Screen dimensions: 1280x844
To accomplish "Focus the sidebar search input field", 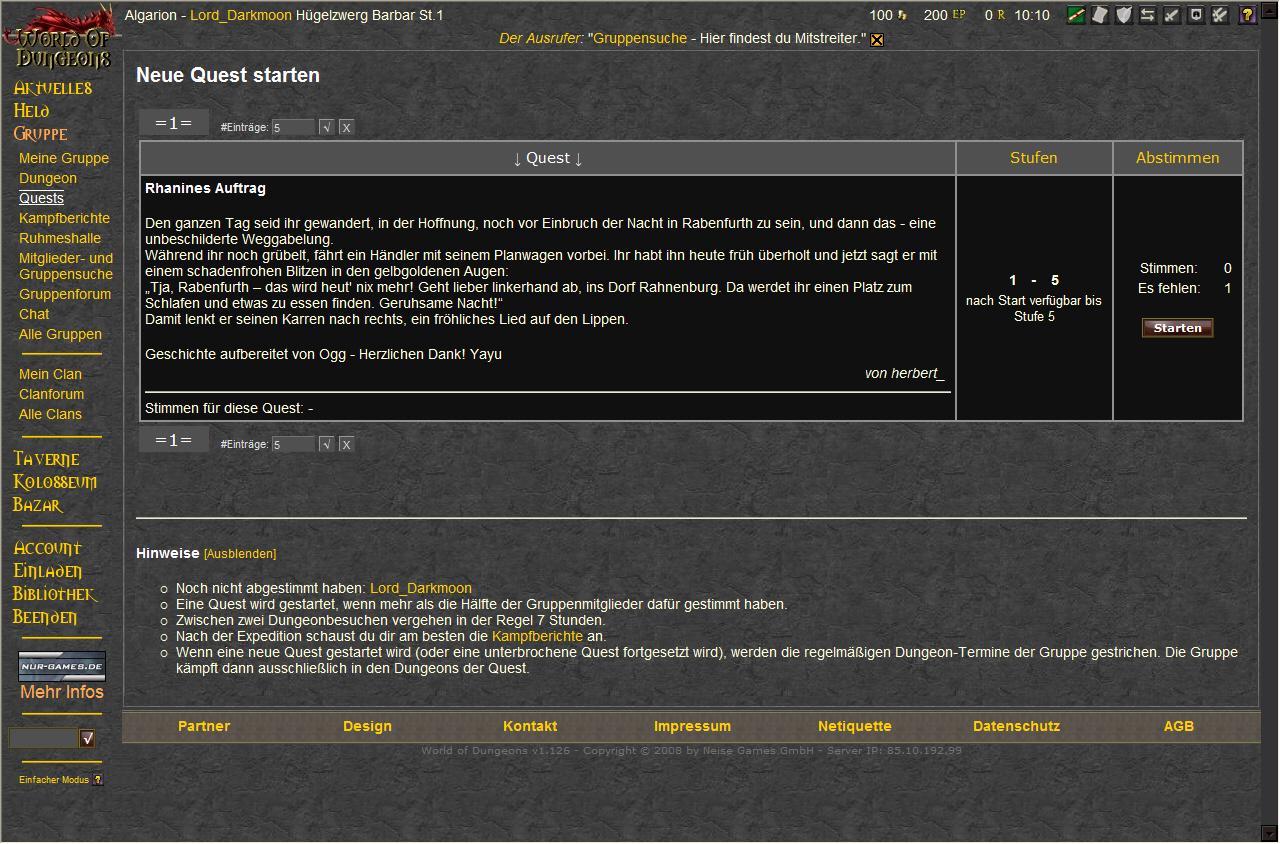I will pyautogui.click(x=43, y=739).
